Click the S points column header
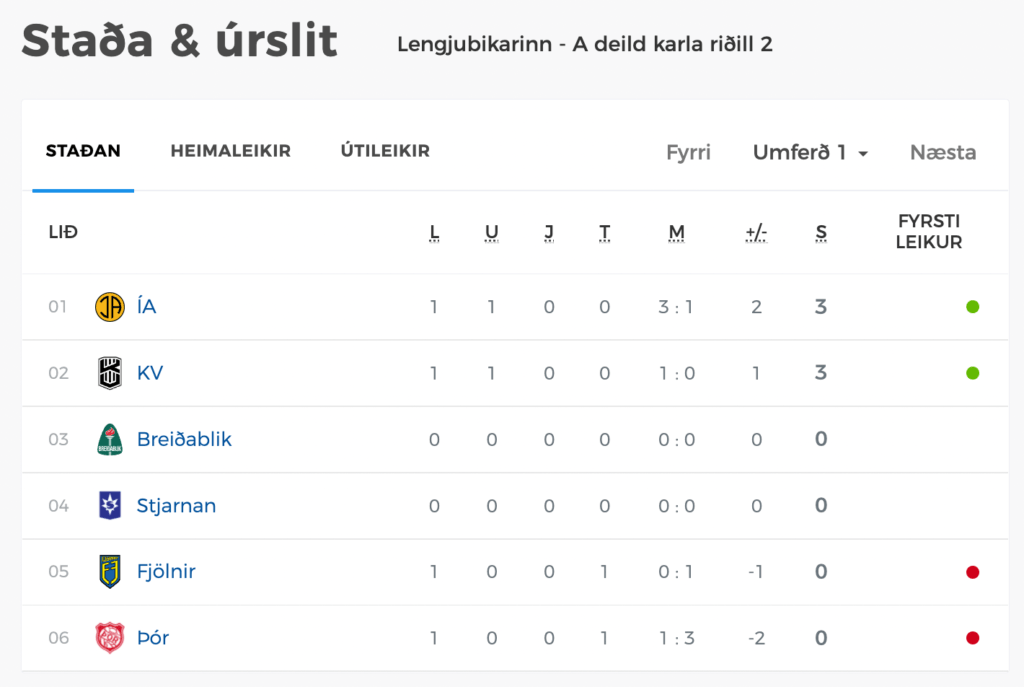Viewport: 1024px width, 687px height. pos(821,232)
